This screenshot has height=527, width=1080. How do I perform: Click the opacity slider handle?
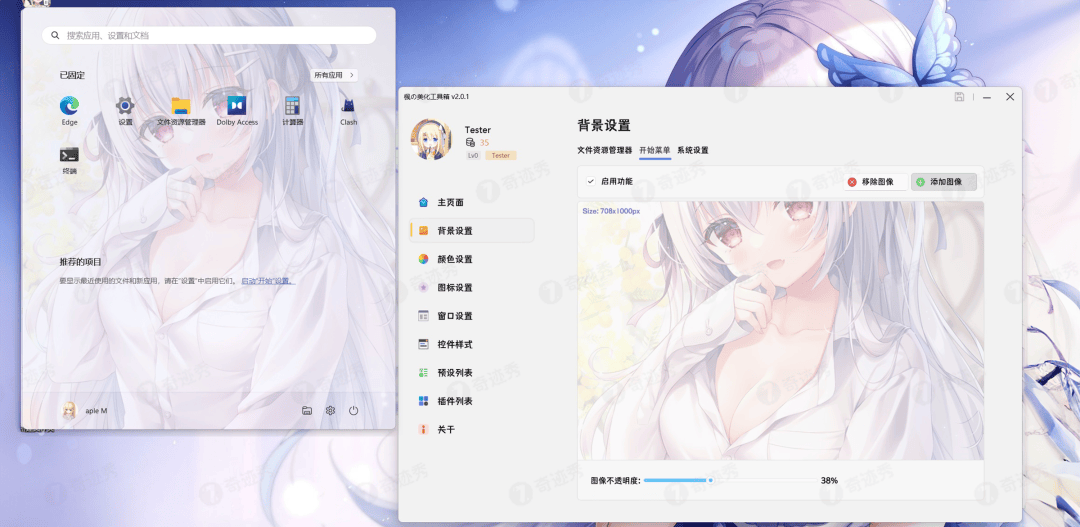click(x=710, y=480)
